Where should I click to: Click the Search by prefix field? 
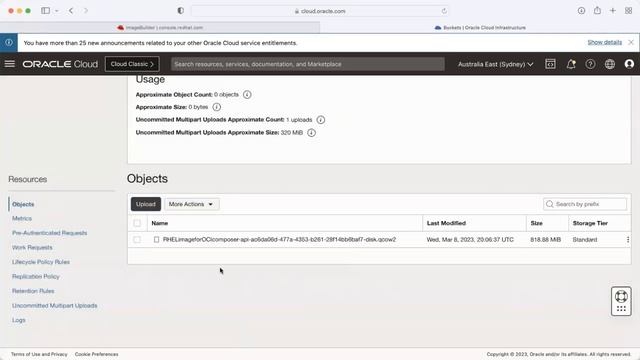[x=585, y=204]
